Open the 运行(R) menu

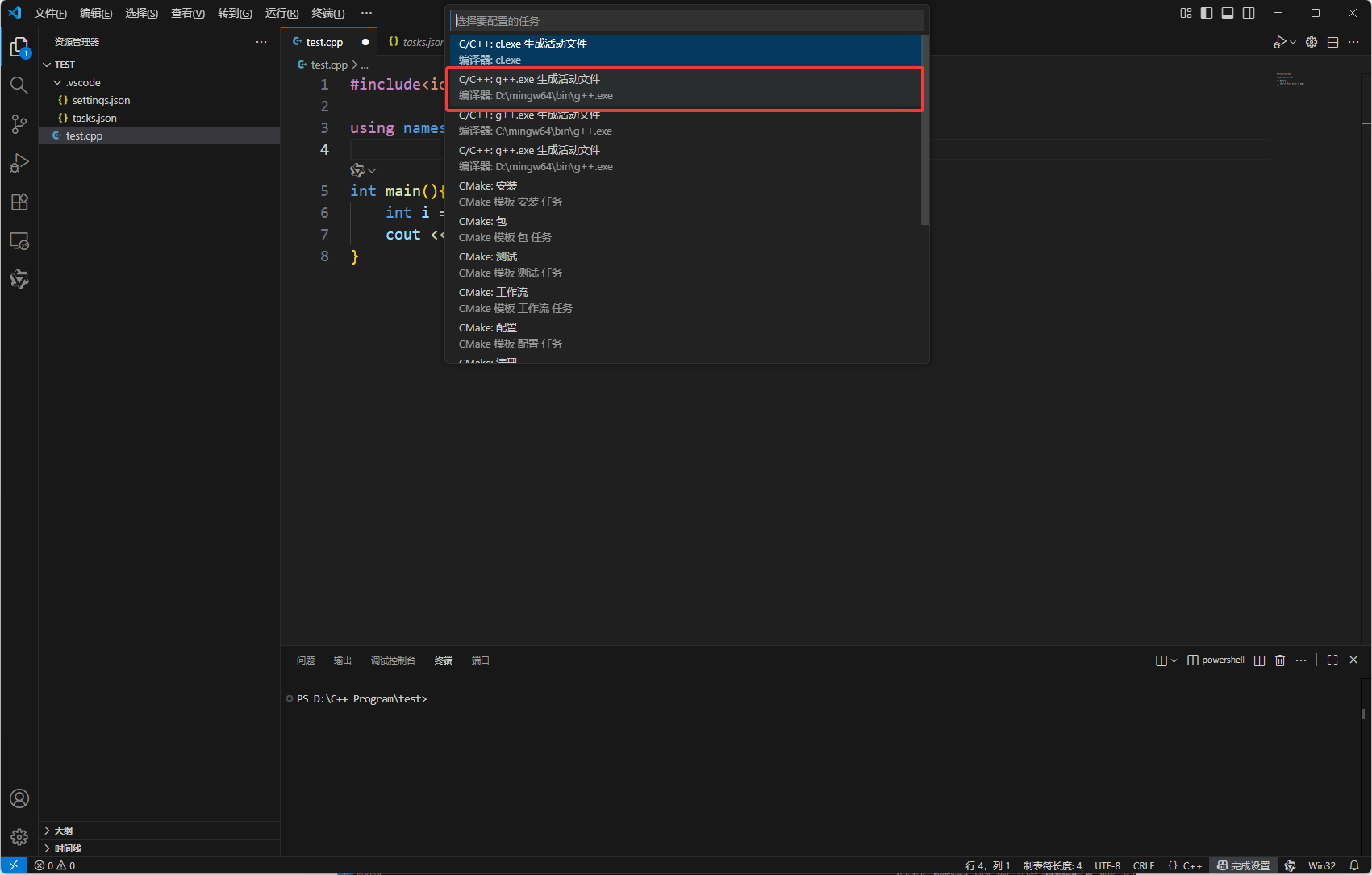click(281, 13)
